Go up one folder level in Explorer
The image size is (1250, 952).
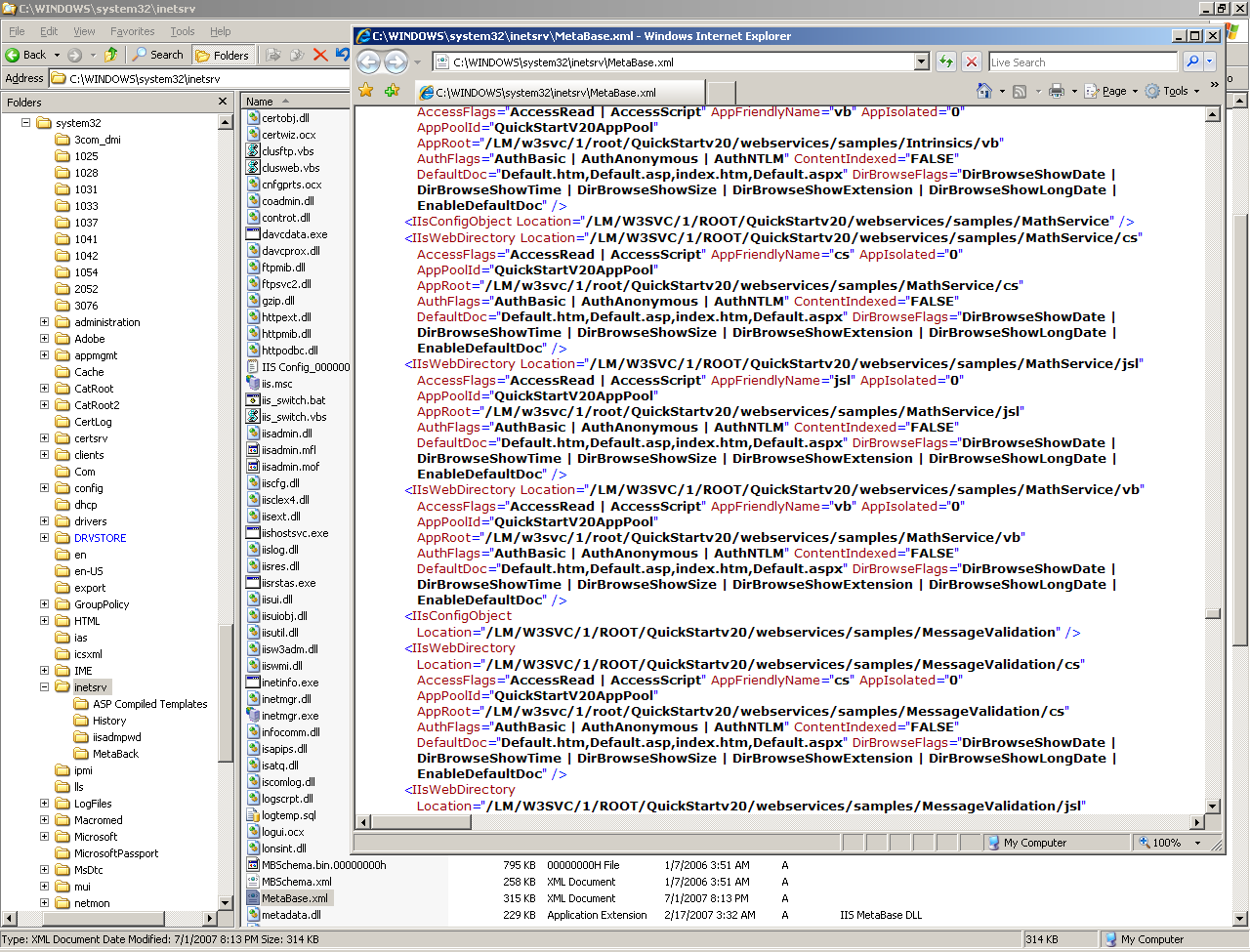(111, 55)
